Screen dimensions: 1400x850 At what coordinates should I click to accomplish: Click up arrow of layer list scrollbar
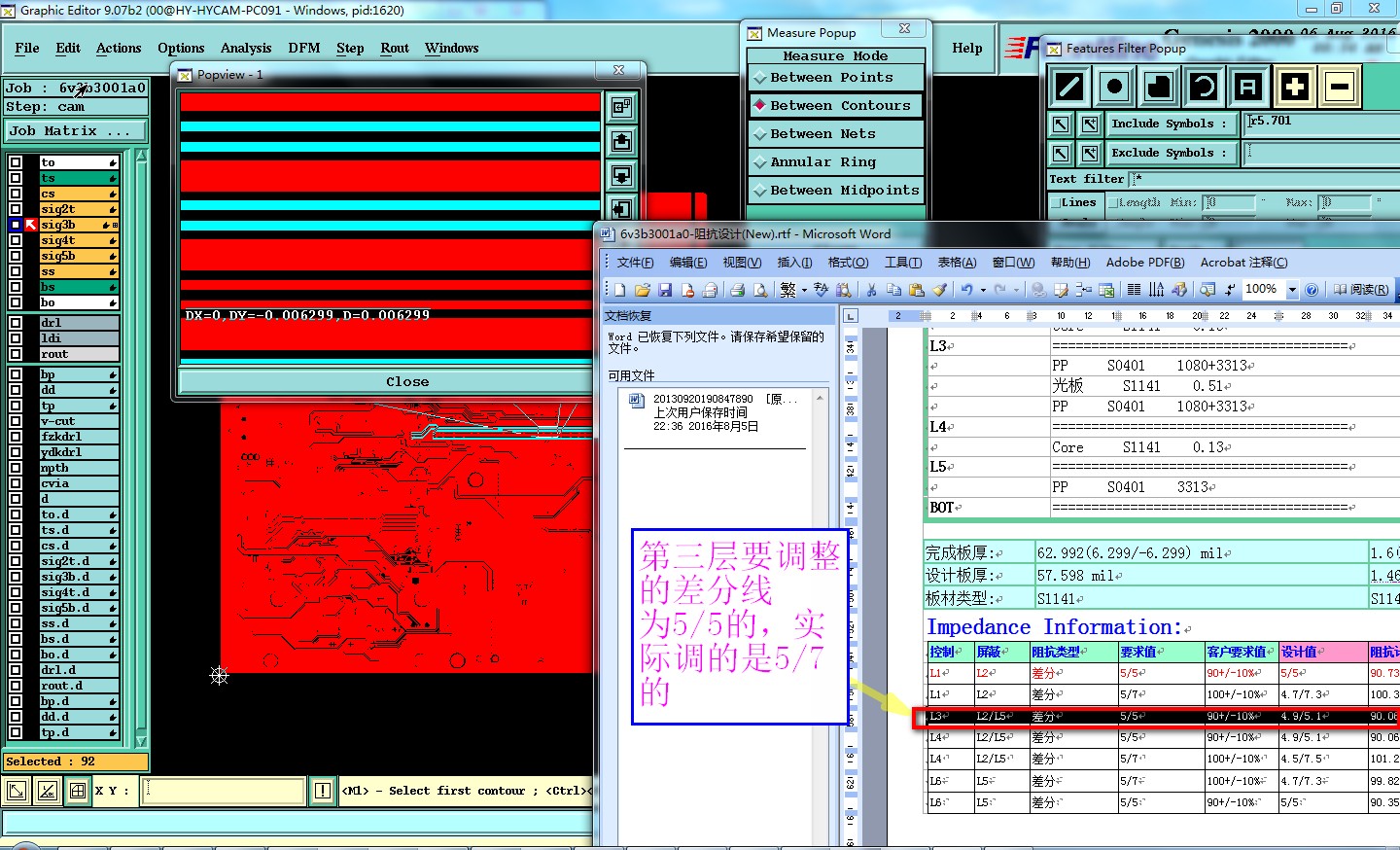coord(142,156)
